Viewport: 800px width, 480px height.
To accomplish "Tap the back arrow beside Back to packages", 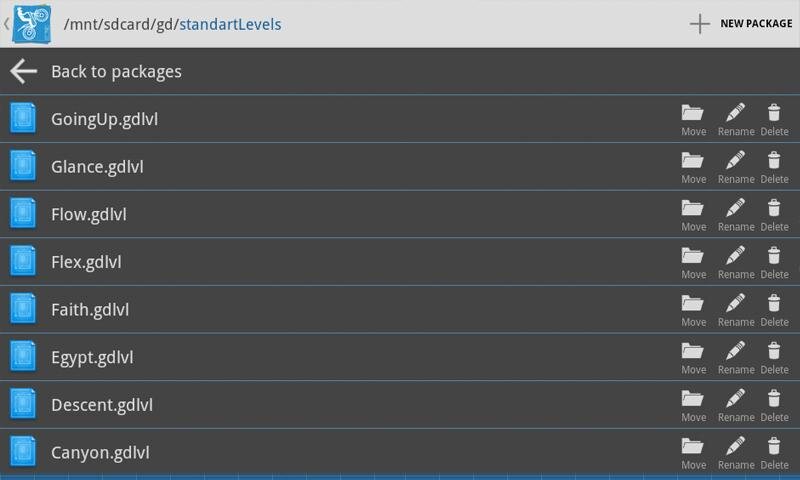I will (x=23, y=71).
